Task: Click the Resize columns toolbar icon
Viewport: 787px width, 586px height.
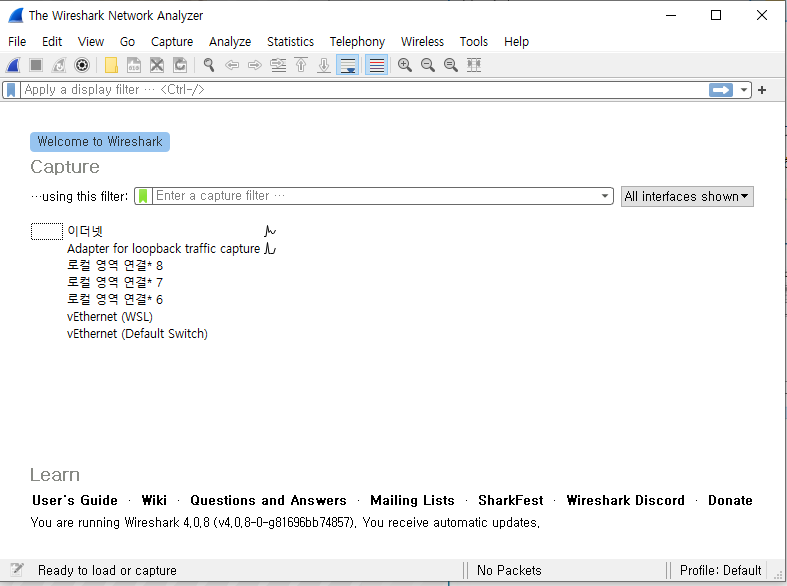Action: tap(474, 65)
